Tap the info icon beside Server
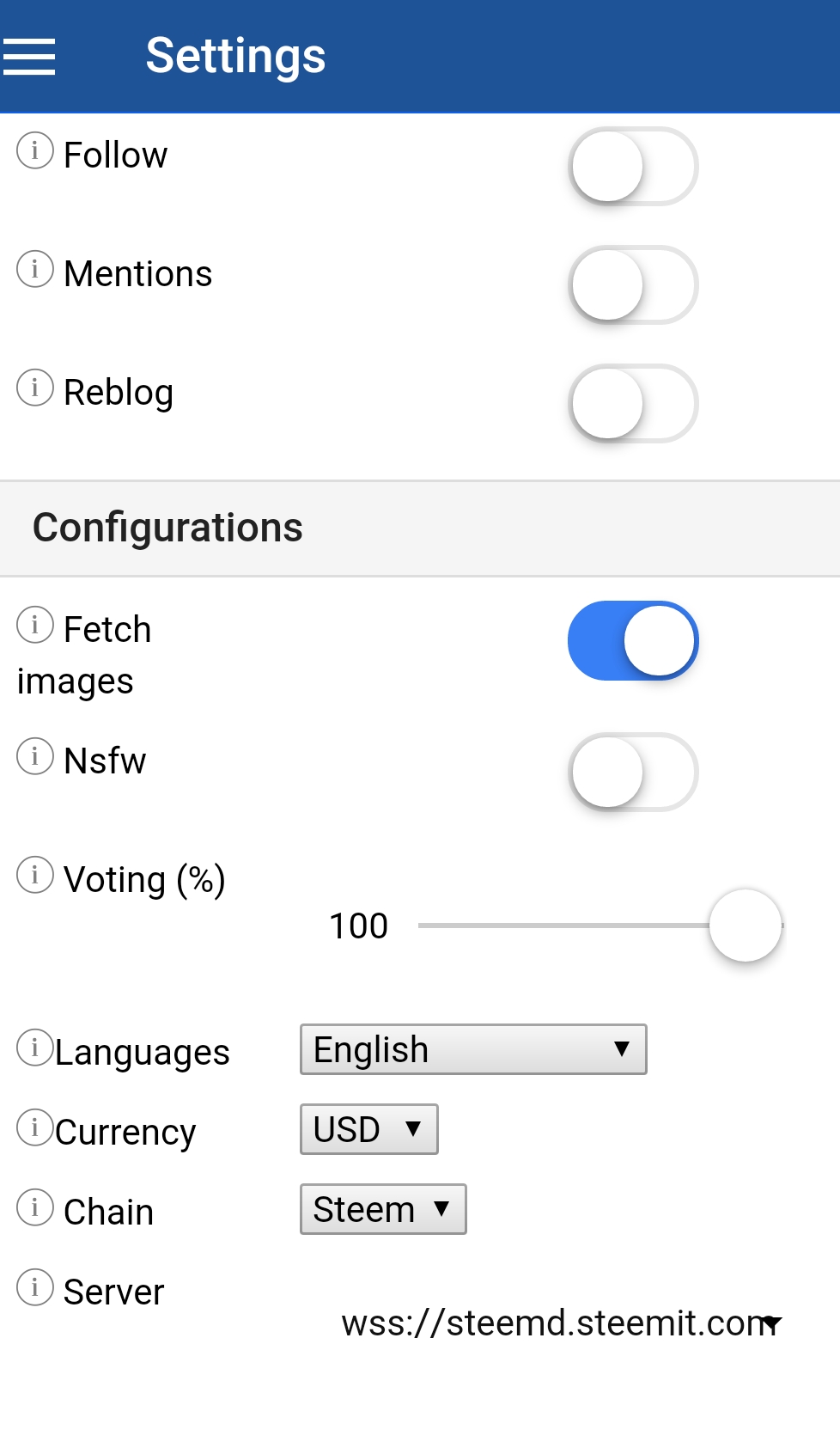Viewport: 840px width, 1448px height. tap(35, 1288)
